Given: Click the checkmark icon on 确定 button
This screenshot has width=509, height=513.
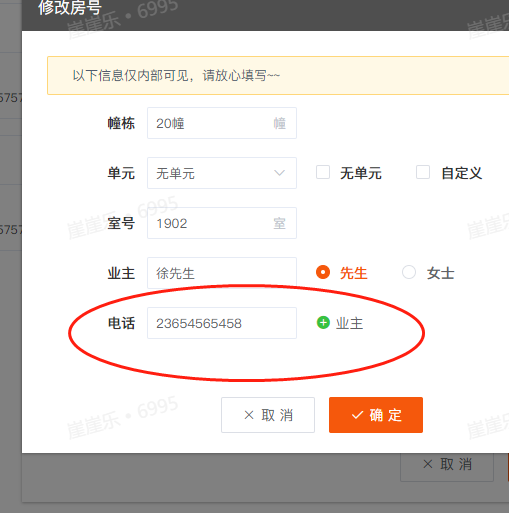Looking at the screenshot, I should pyautogui.click(x=357, y=415).
